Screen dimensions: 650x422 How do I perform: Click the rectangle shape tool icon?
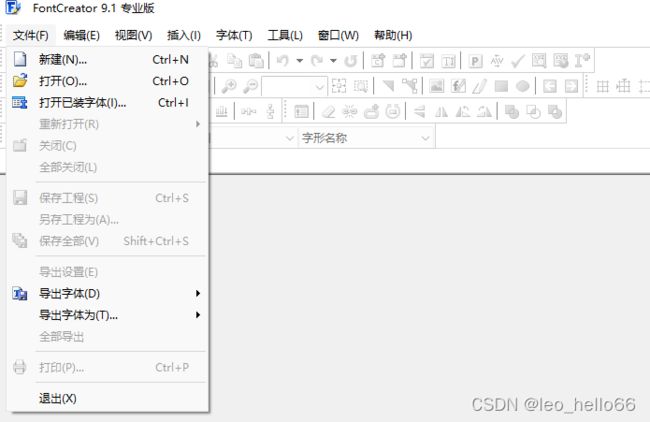point(501,86)
